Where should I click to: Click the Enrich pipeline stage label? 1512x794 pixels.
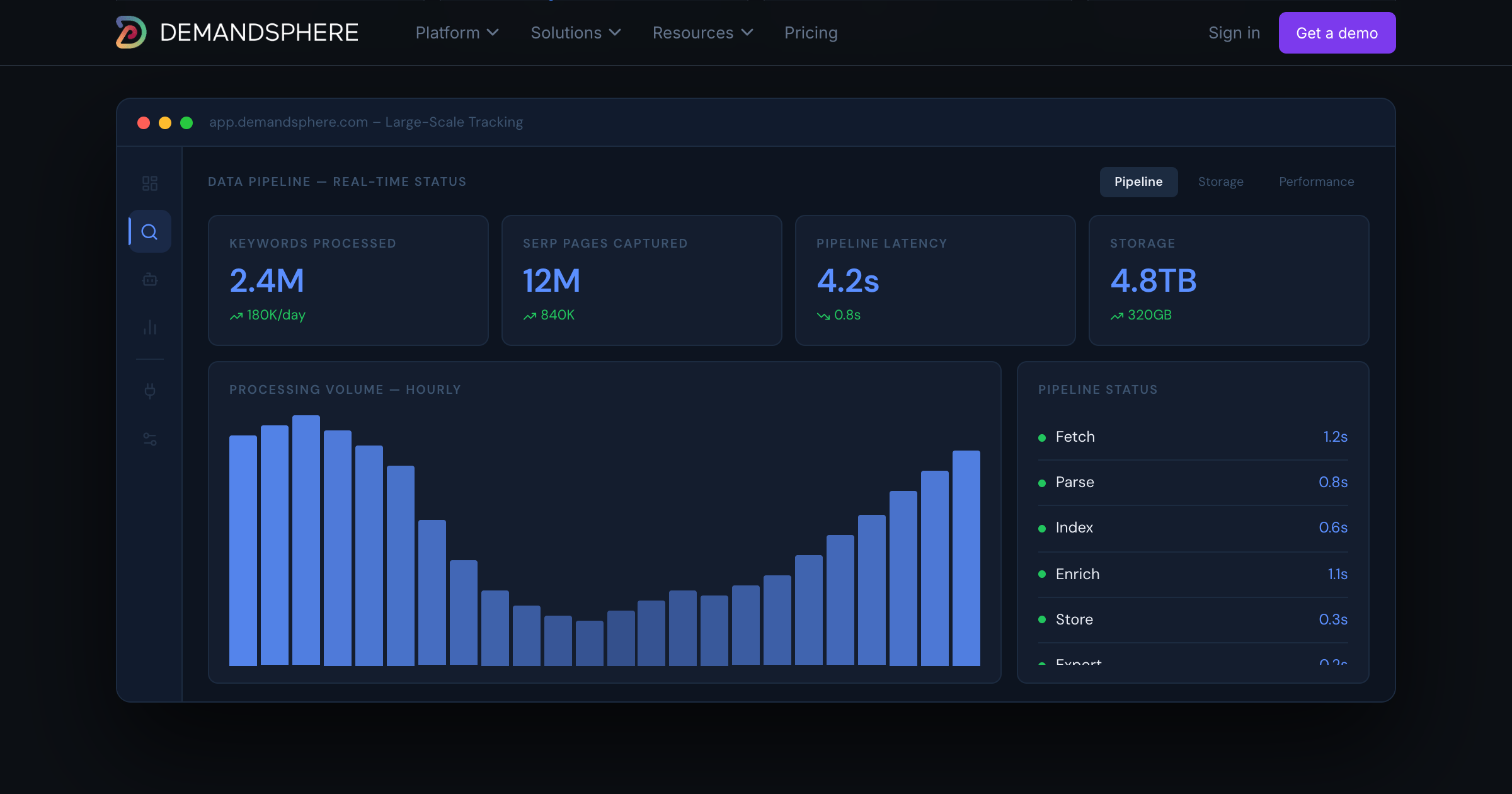tap(1077, 574)
